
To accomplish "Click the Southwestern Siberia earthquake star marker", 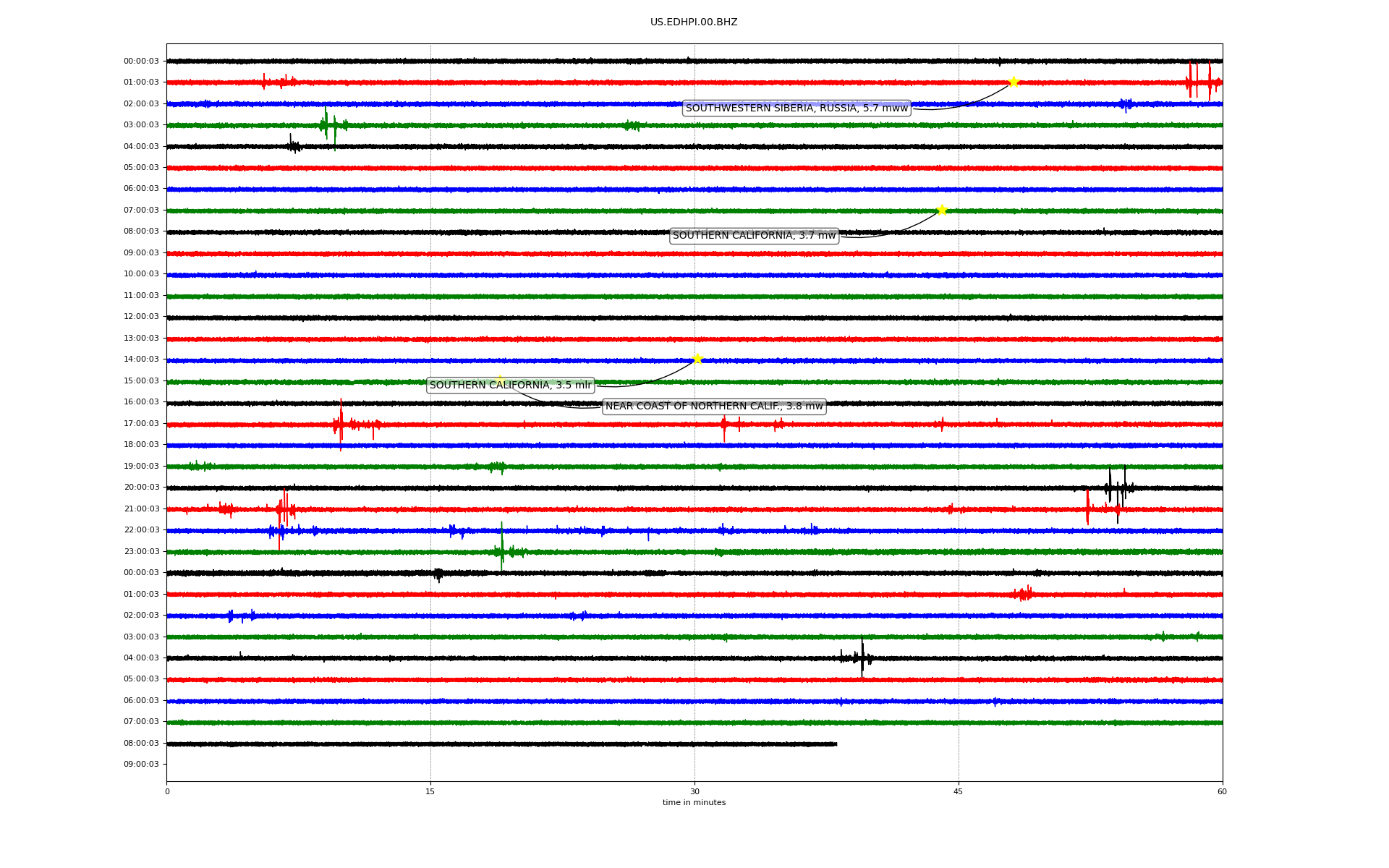I will pyautogui.click(x=1013, y=82).
